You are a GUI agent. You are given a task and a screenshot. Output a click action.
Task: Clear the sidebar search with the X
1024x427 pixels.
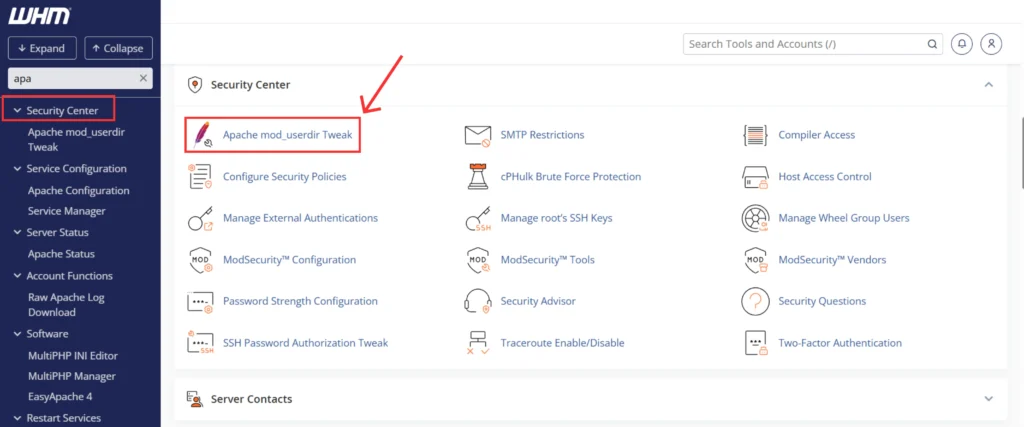[x=143, y=78]
